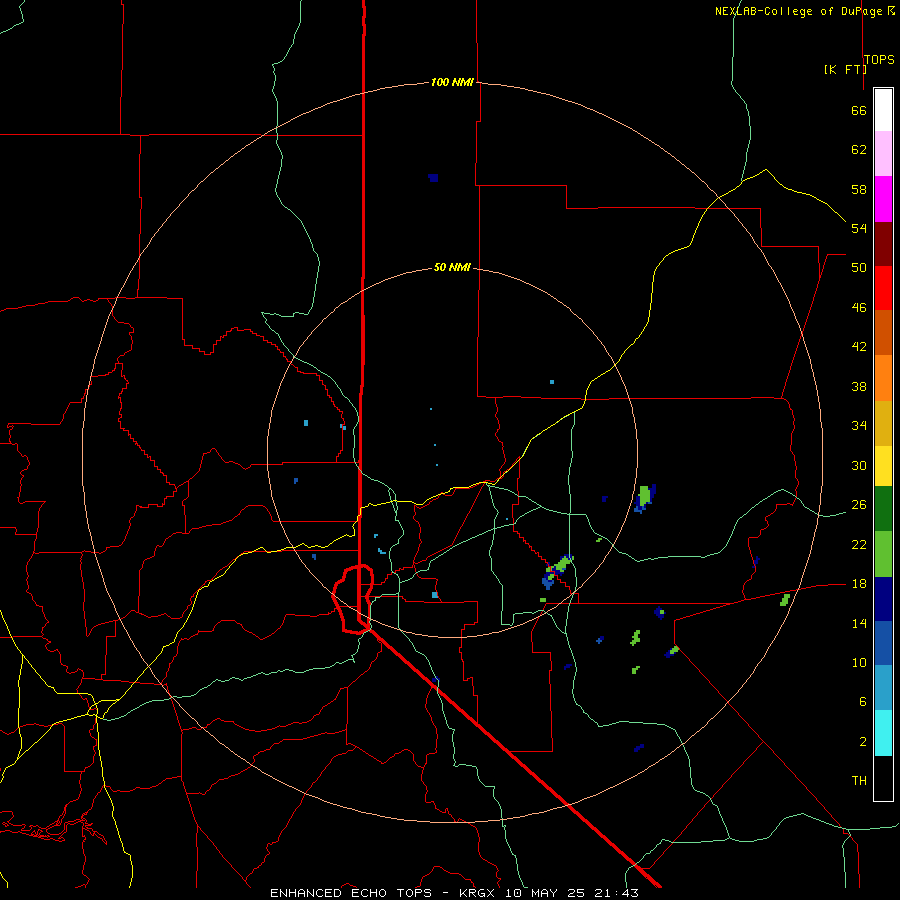Click the legend value 6
This screenshot has height=900, width=900.
pyautogui.click(x=862, y=702)
